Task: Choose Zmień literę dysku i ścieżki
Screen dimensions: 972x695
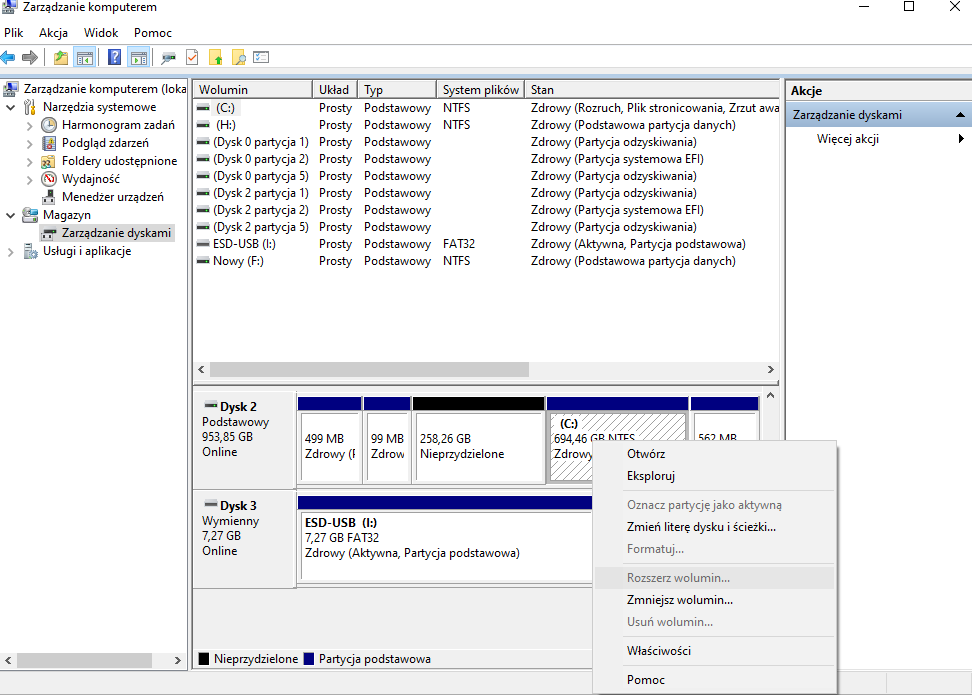Action: [x=714, y=527]
